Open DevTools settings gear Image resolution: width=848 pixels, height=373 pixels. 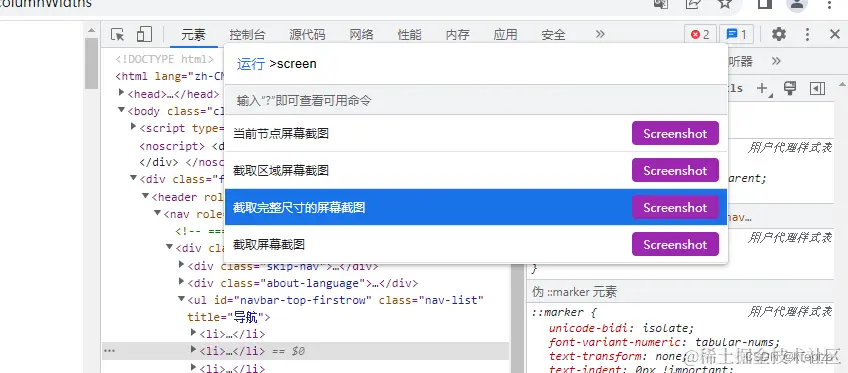[x=778, y=35]
